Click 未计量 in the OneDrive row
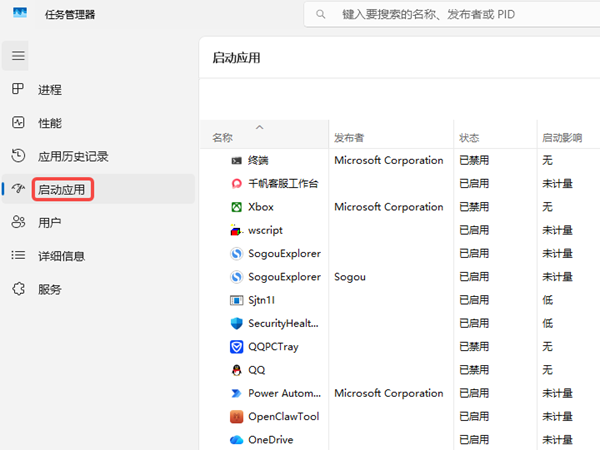Viewport: 600px width, 450px height. point(557,440)
